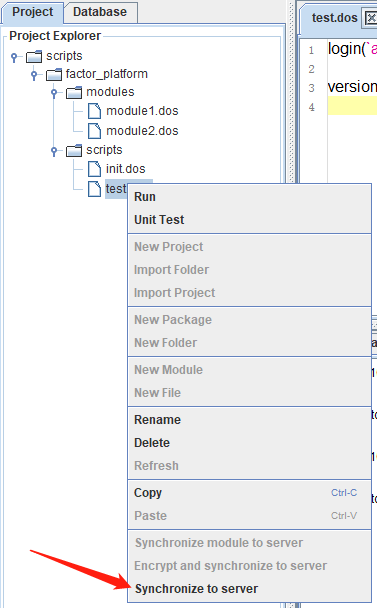The width and height of the screenshot is (377, 608).
Task: Collapse the modules folder node
Action: [x=54, y=93]
